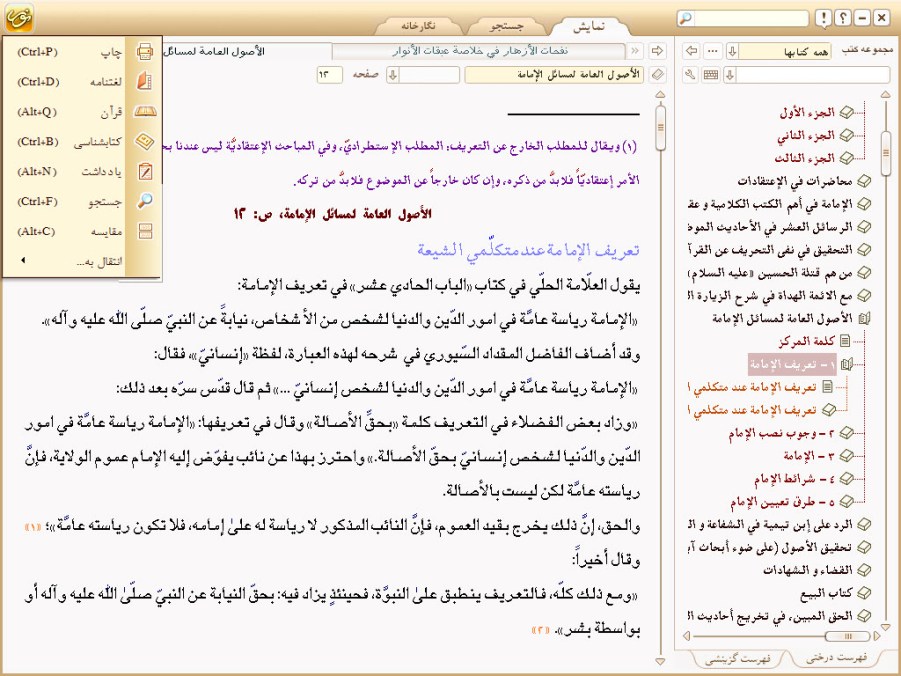Click the side panel filter text field
The width and height of the screenshot is (901, 676).
813,75
